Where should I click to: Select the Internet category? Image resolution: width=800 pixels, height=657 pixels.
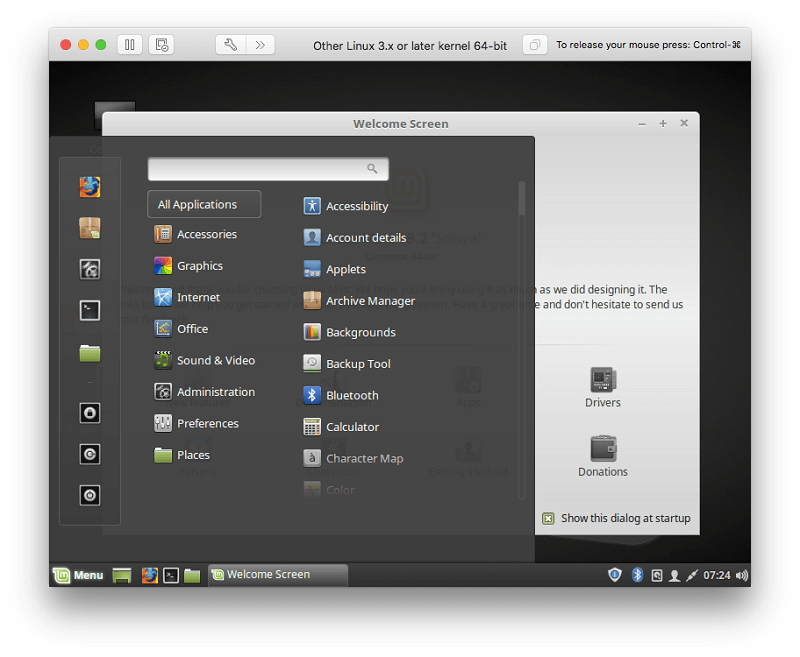coord(187,297)
